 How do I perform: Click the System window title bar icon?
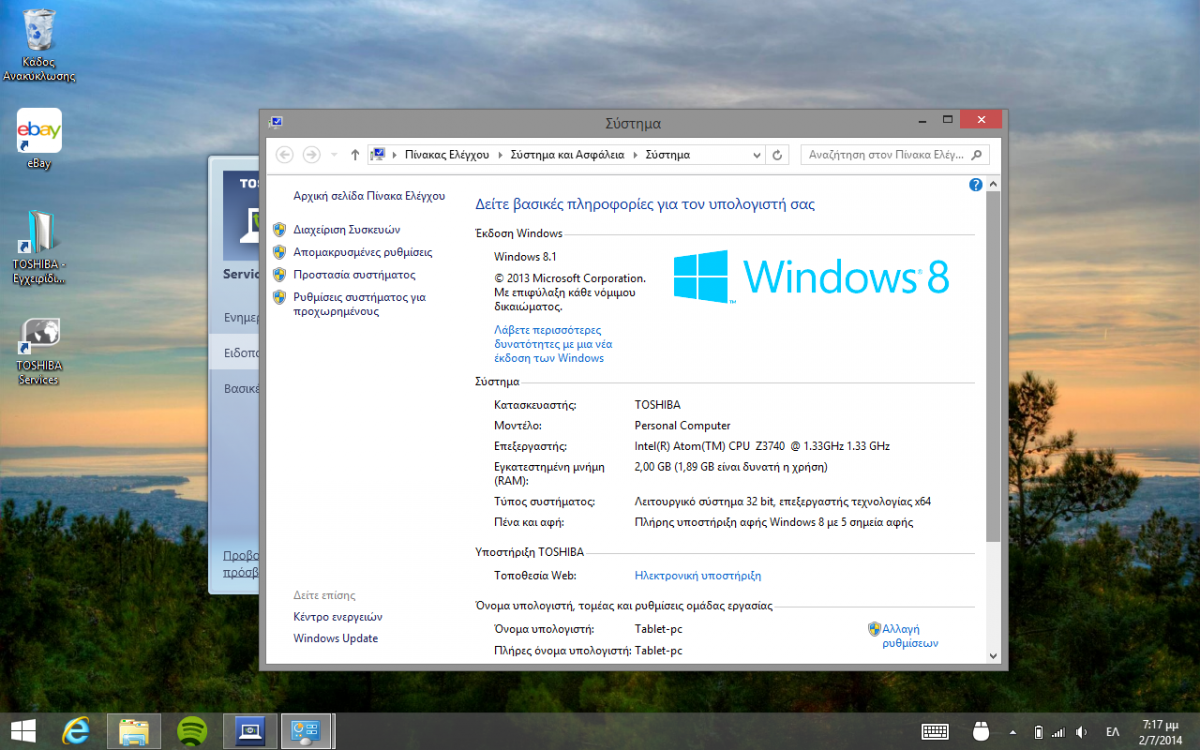coord(275,122)
